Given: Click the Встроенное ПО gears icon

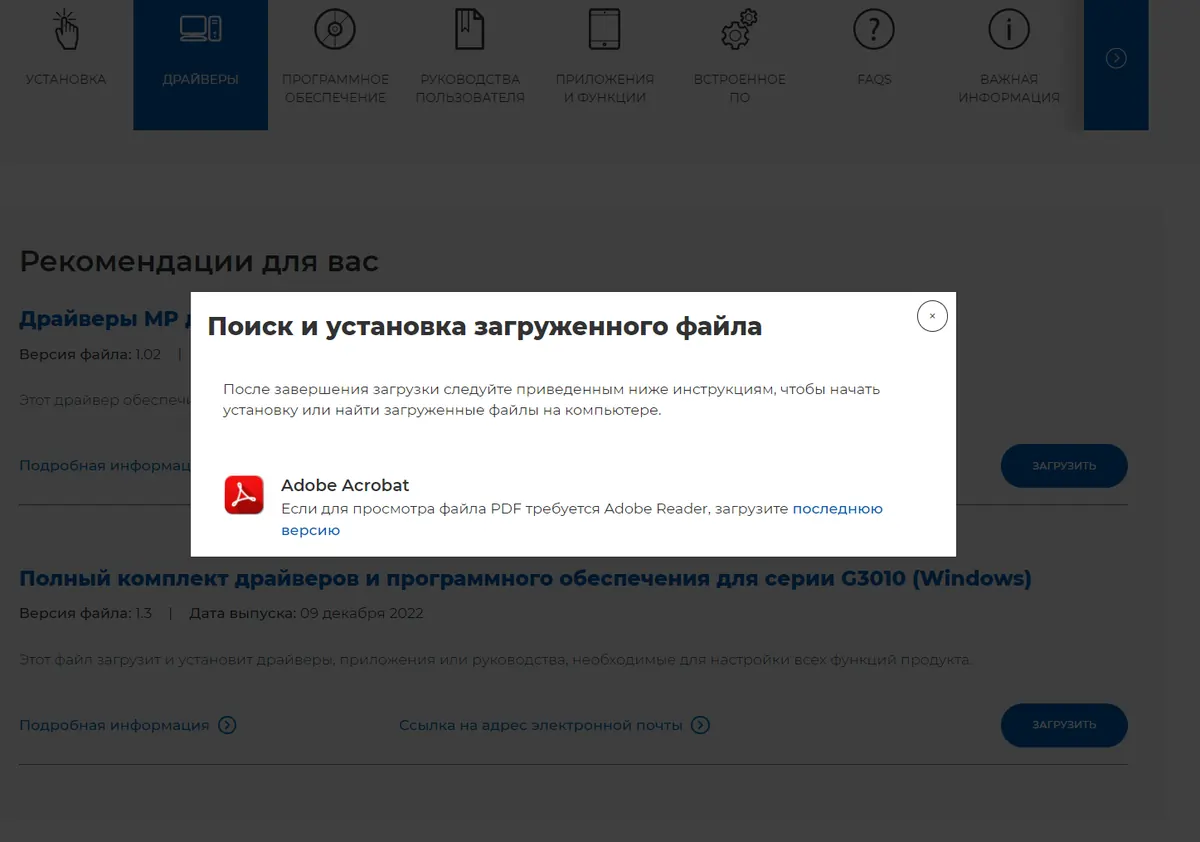Looking at the screenshot, I should point(740,30).
